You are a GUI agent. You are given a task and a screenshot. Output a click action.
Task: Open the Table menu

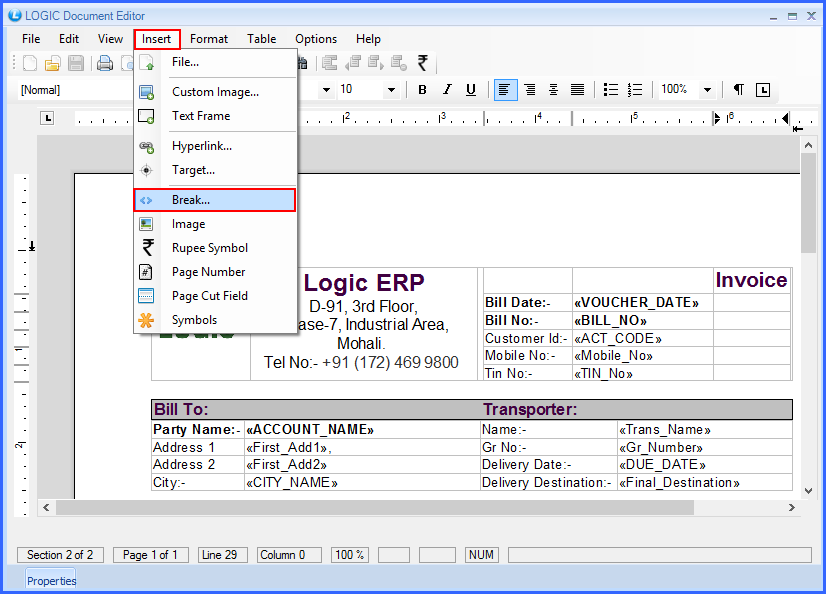(x=261, y=39)
